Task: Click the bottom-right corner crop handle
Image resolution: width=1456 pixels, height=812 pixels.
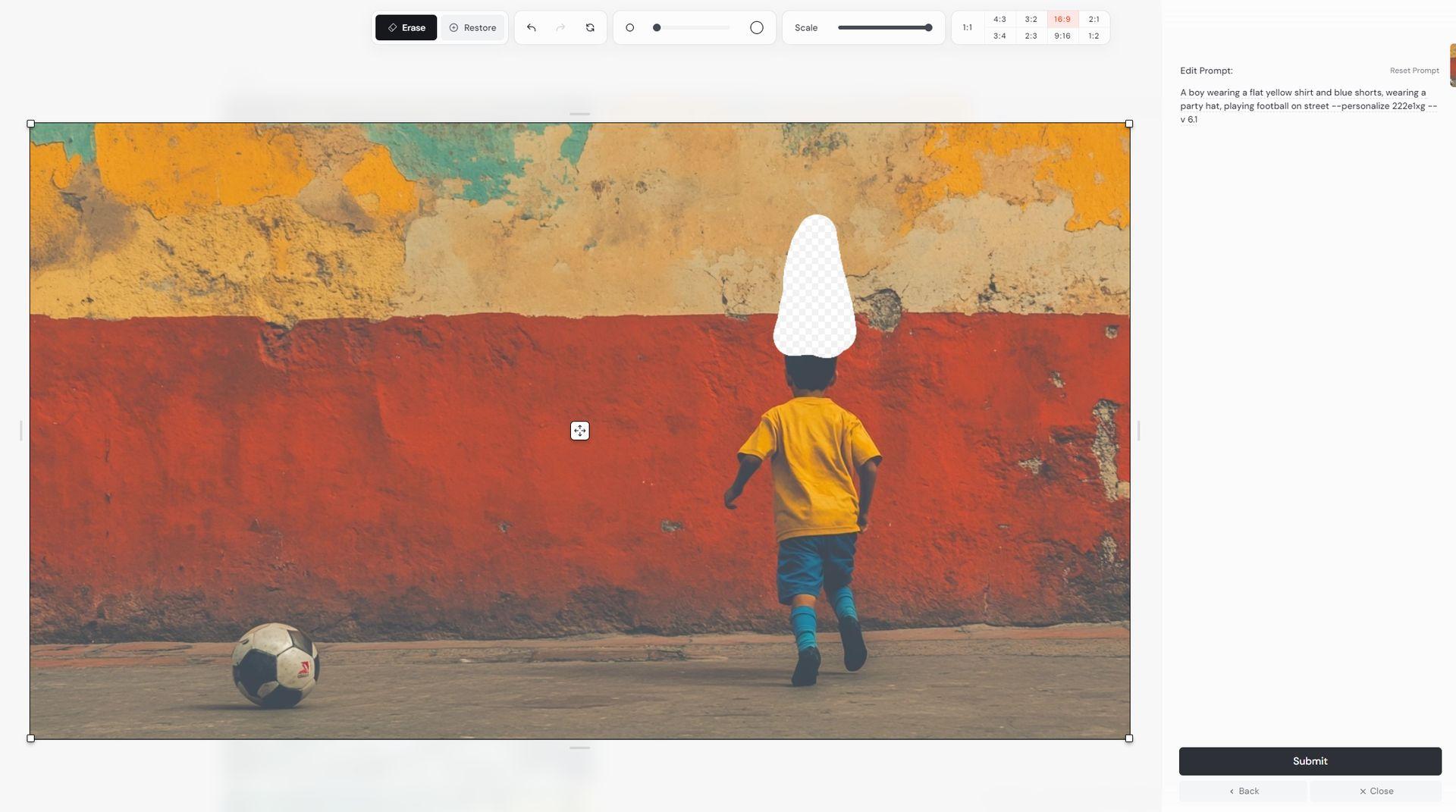Action: pyautogui.click(x=1129, y=738)
